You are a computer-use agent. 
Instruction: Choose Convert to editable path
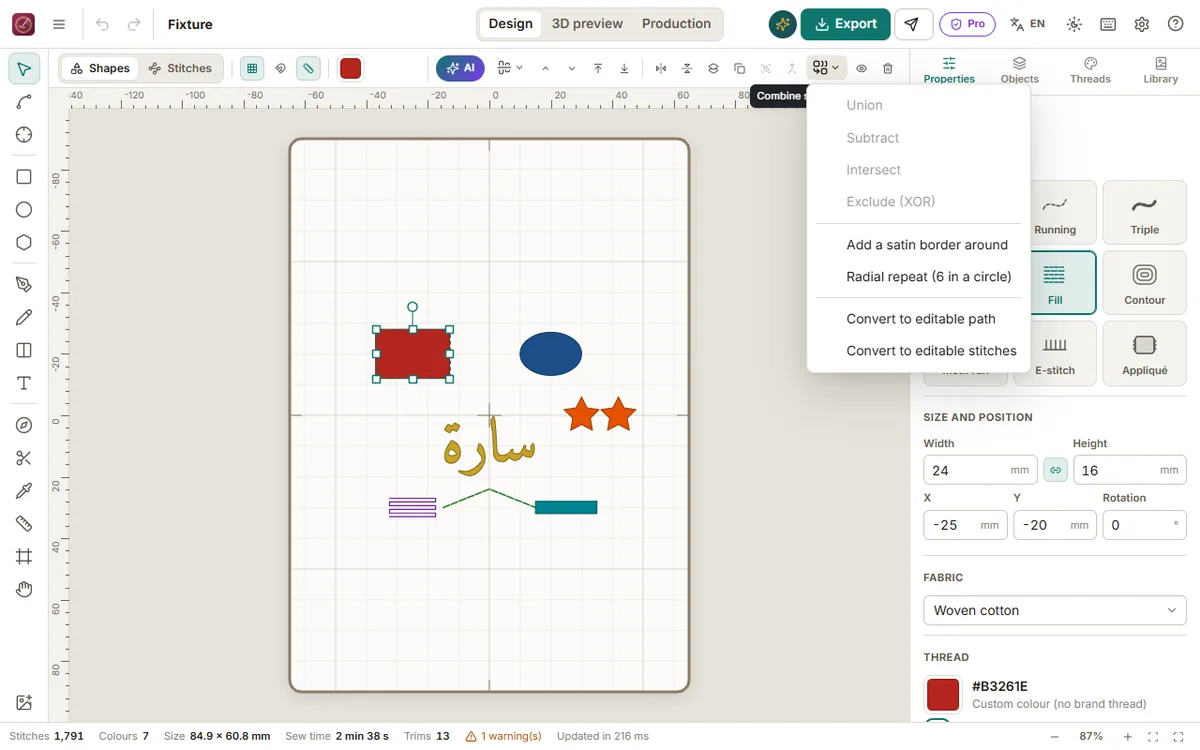click(x=921, y=319)
